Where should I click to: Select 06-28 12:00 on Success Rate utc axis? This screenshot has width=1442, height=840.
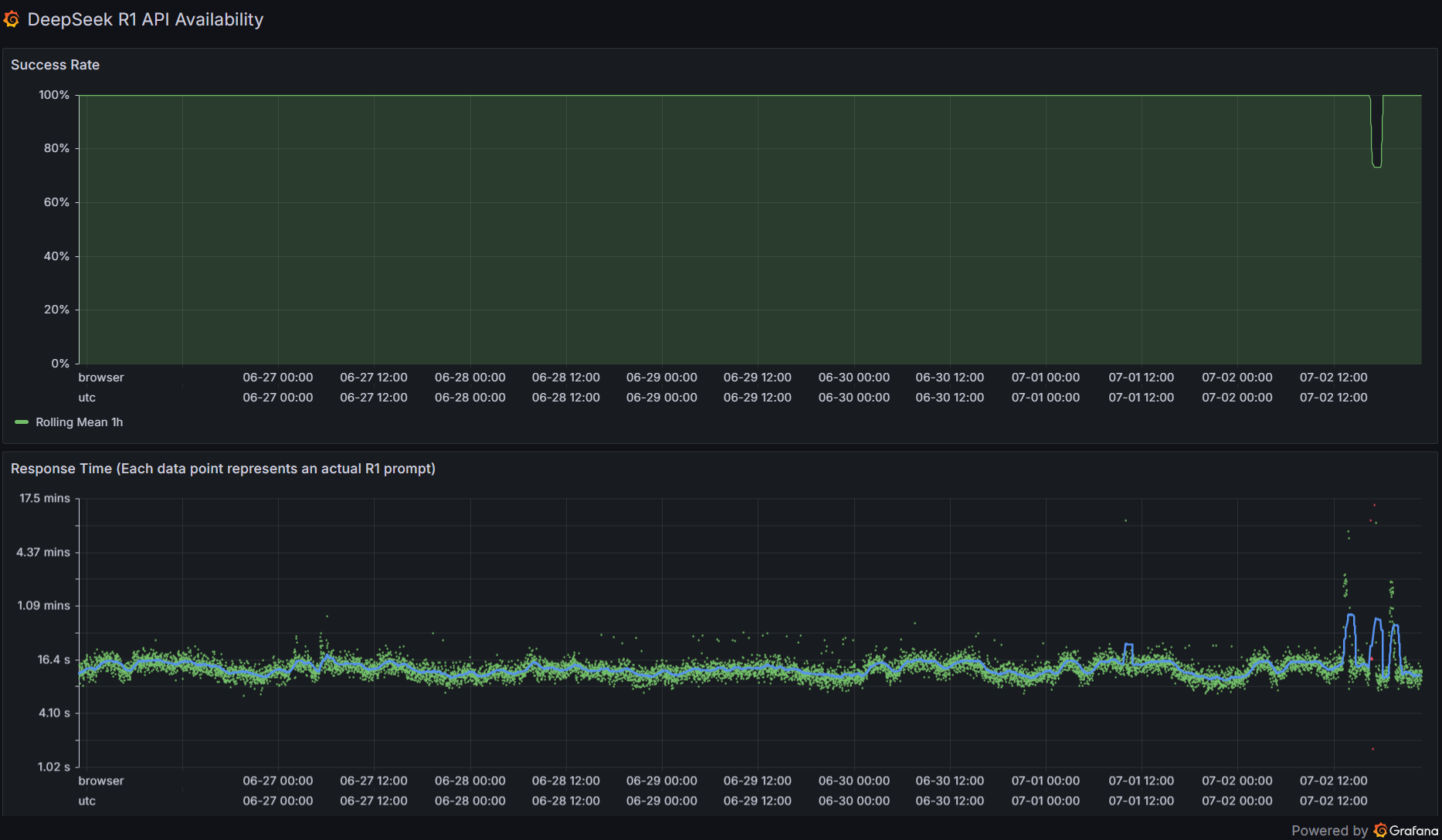[x=566, y=398]
